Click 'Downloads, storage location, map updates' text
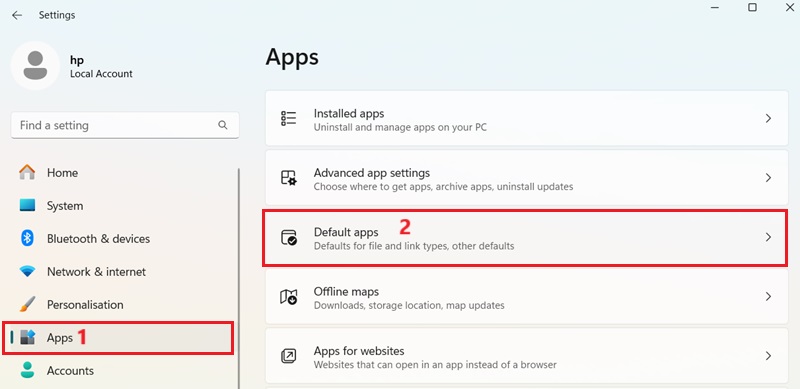 pos(409,305)
